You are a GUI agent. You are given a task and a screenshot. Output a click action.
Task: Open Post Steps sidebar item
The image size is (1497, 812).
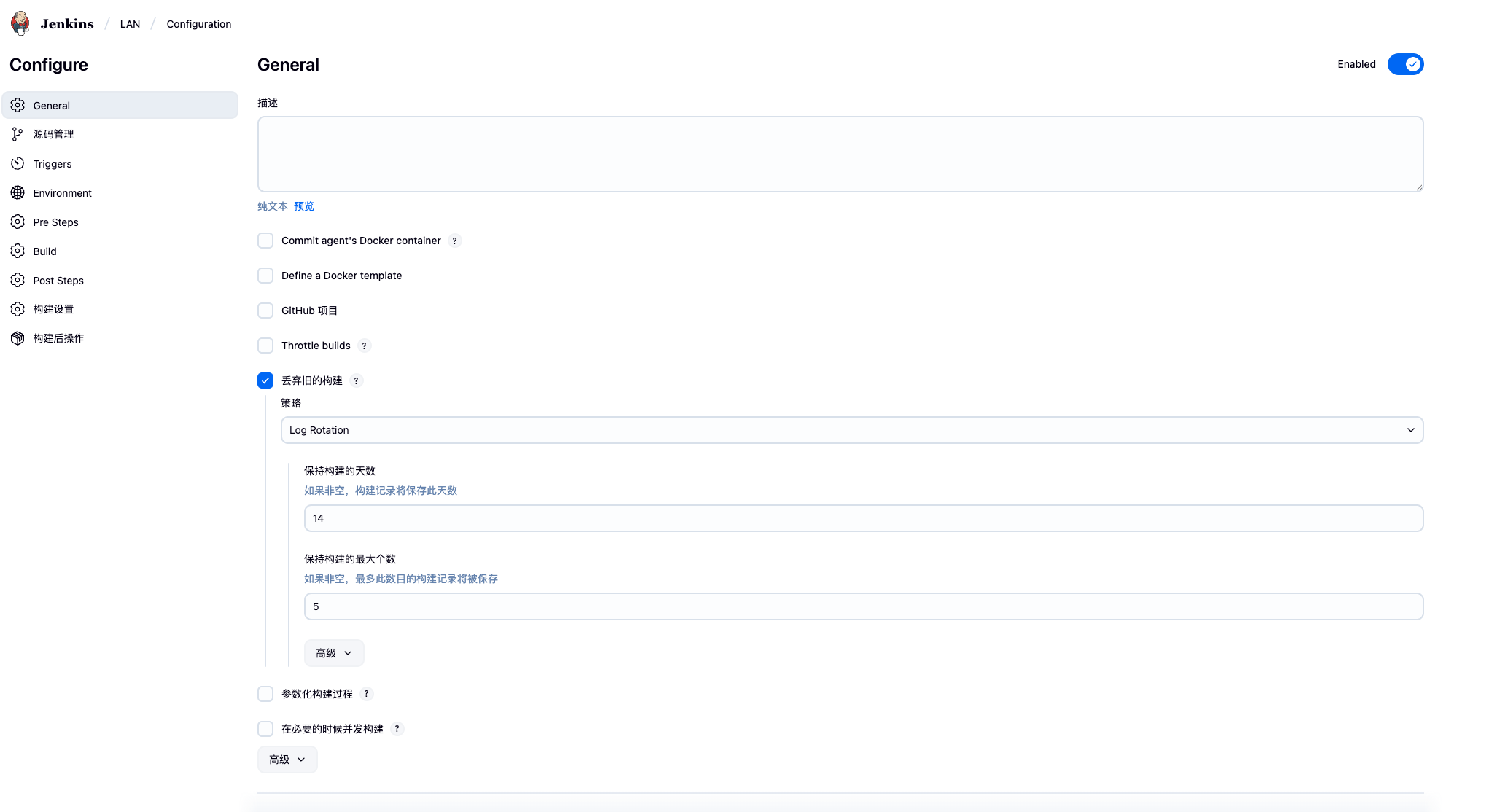[x=58, y=281]
